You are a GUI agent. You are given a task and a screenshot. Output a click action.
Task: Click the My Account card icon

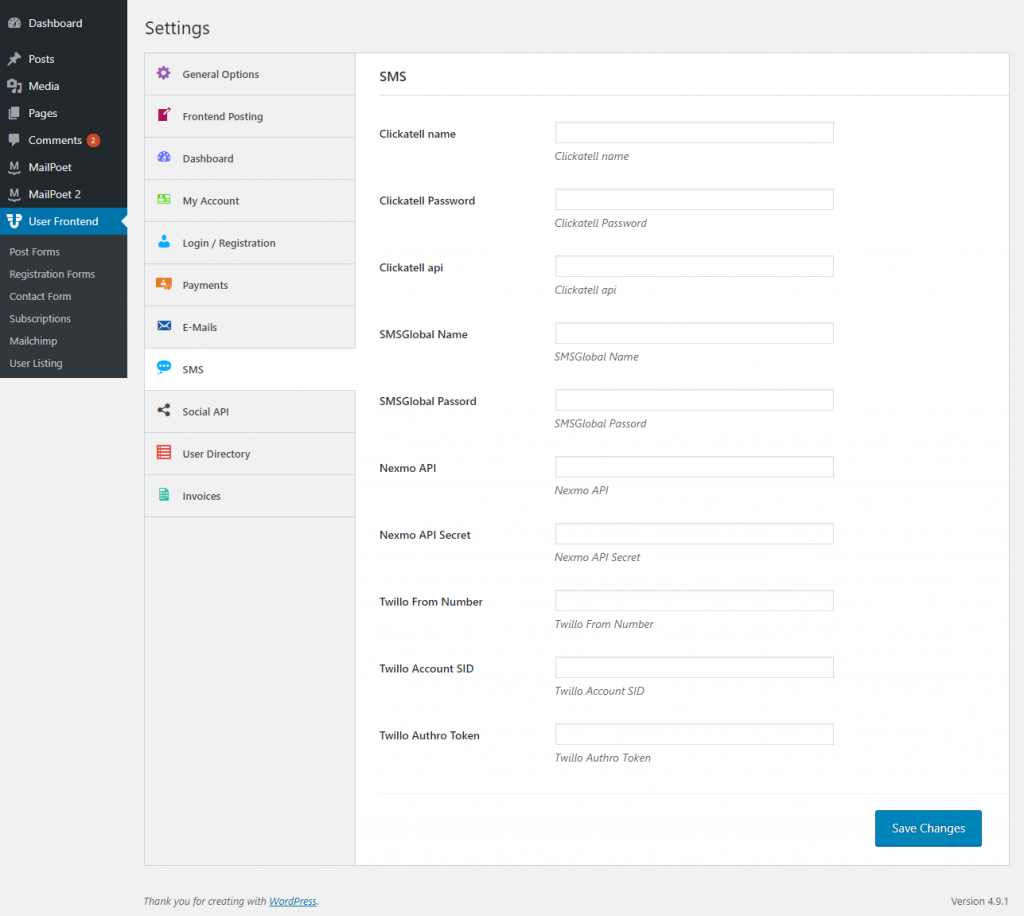[164, 200]
